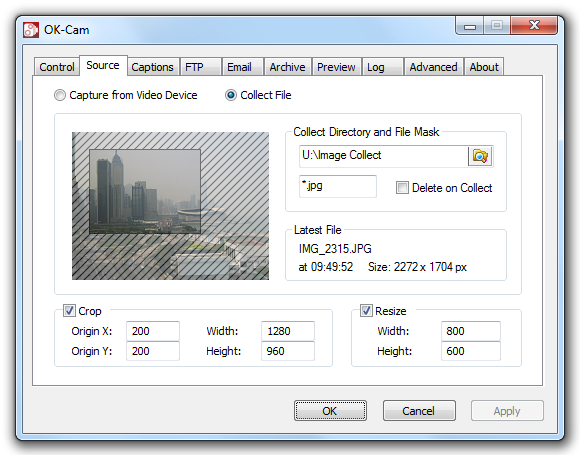This screenshot has height=455, width=580.
Task: Click the collect directory path field
Action: click(384, 156)
